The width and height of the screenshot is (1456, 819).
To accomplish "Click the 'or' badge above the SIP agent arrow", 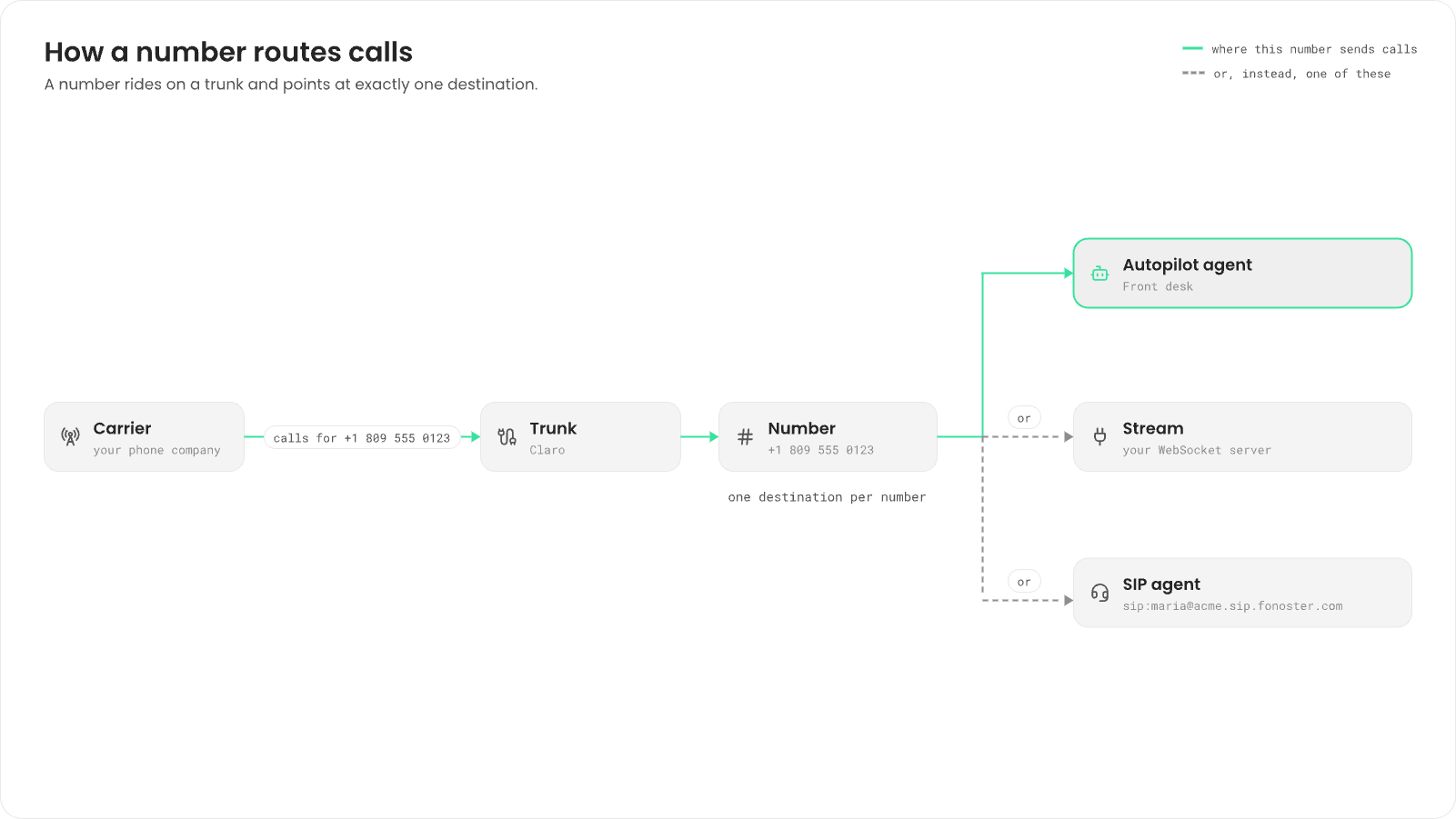I will 1024,582.
